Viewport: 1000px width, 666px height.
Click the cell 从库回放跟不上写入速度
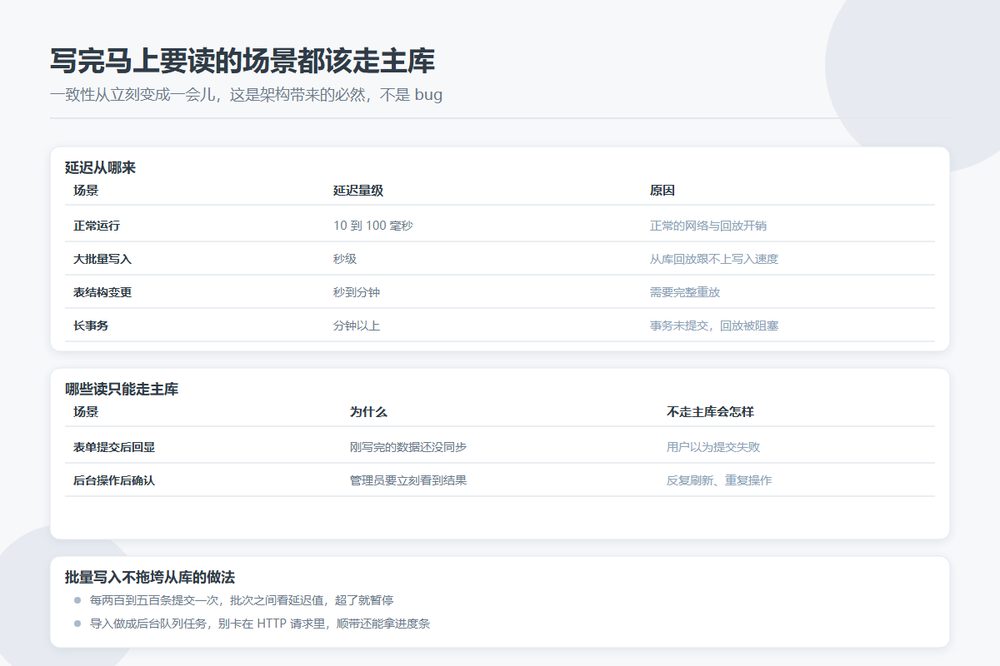(714, 259)
